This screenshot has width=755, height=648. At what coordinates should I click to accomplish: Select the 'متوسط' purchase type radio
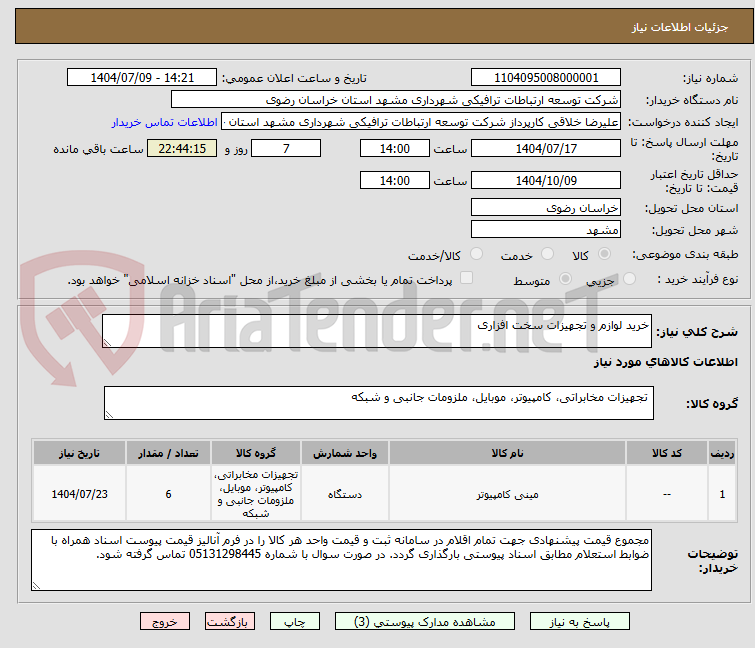tap(565, 279)
